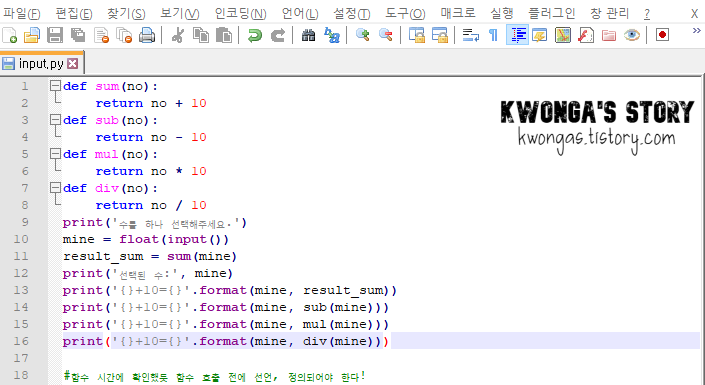705x385 pixels.
Task: Close the input.py tab
Action: pos(72,64)
